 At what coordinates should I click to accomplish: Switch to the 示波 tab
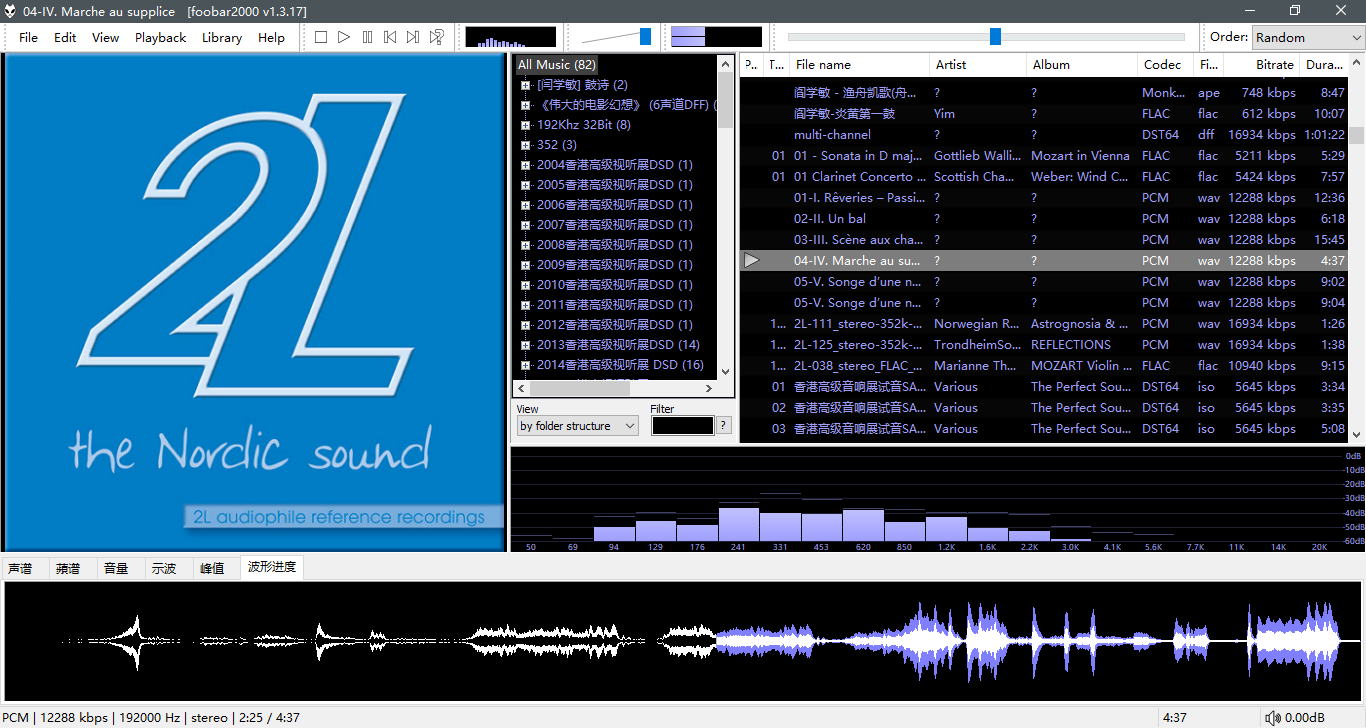pos(164,568)
